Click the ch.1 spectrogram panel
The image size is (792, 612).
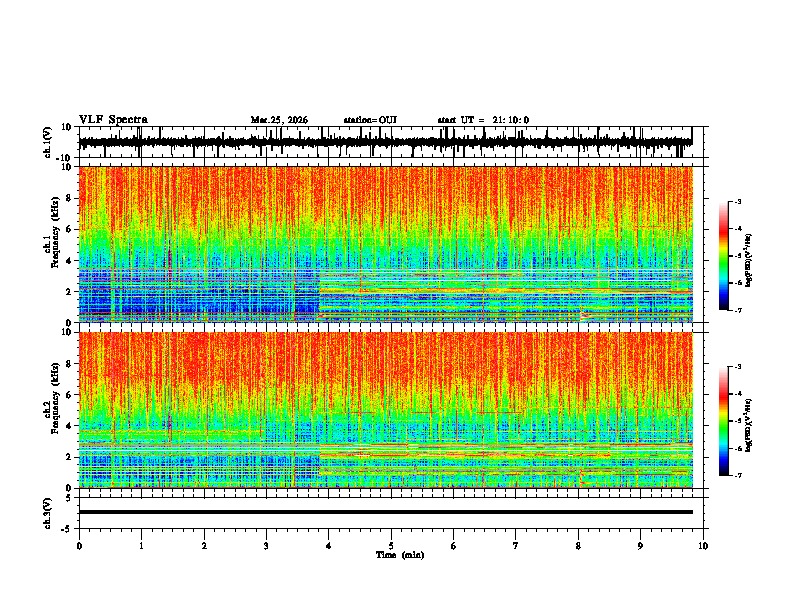[x=386, y=244]
